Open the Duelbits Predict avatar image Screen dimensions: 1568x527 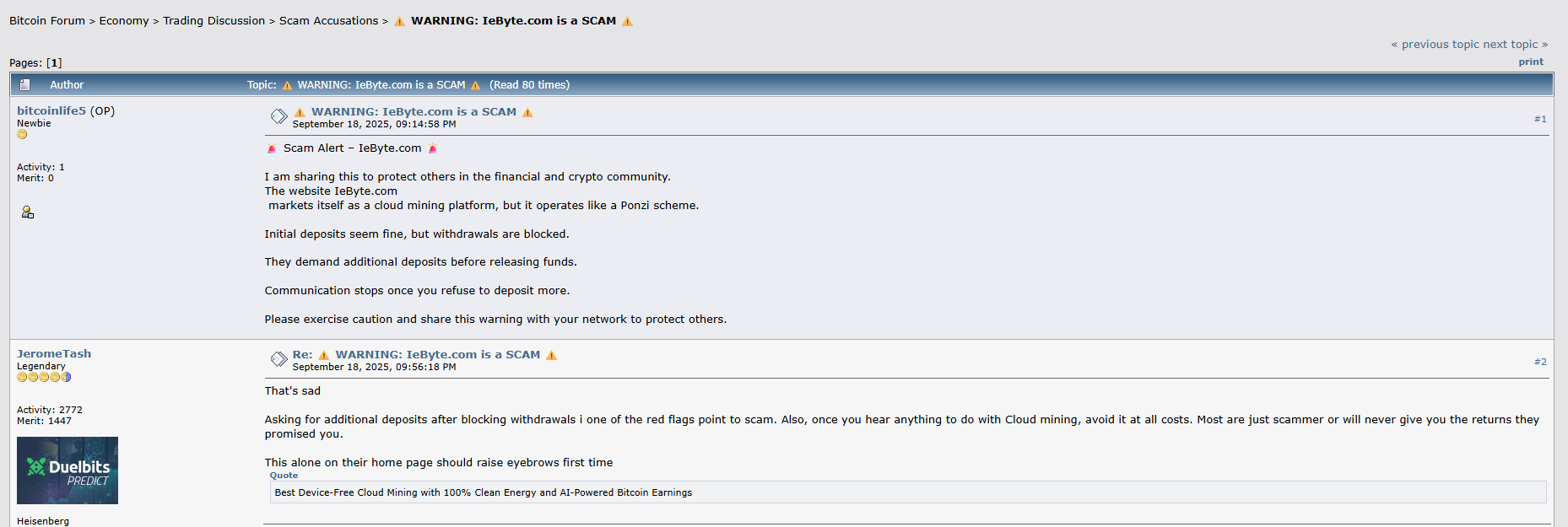point(68,470)
